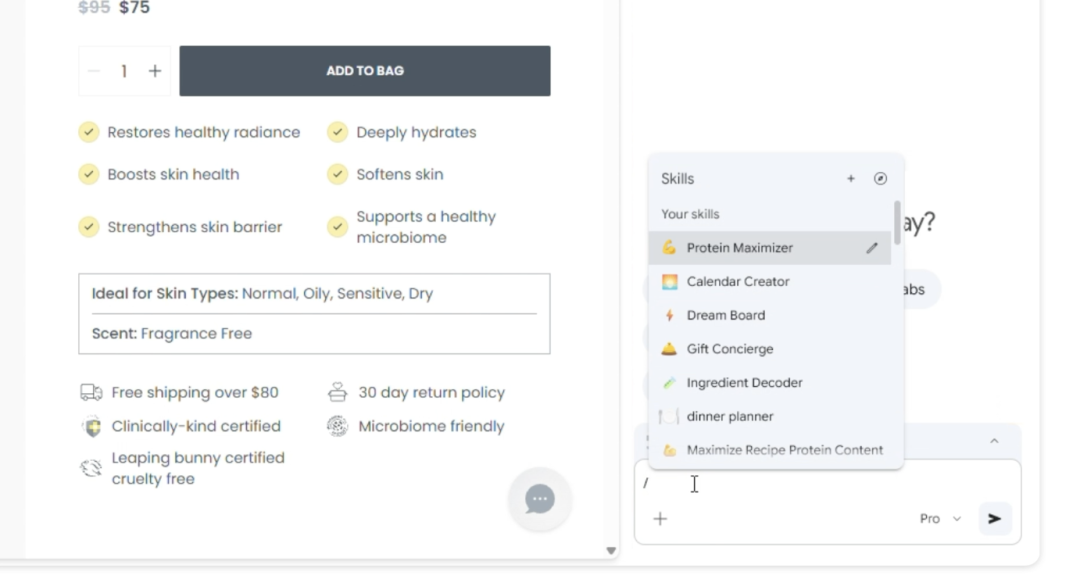Screen dimensions: 1080x586
Task: Click the Gift Concierge bell icon
Action: [670, 349]
